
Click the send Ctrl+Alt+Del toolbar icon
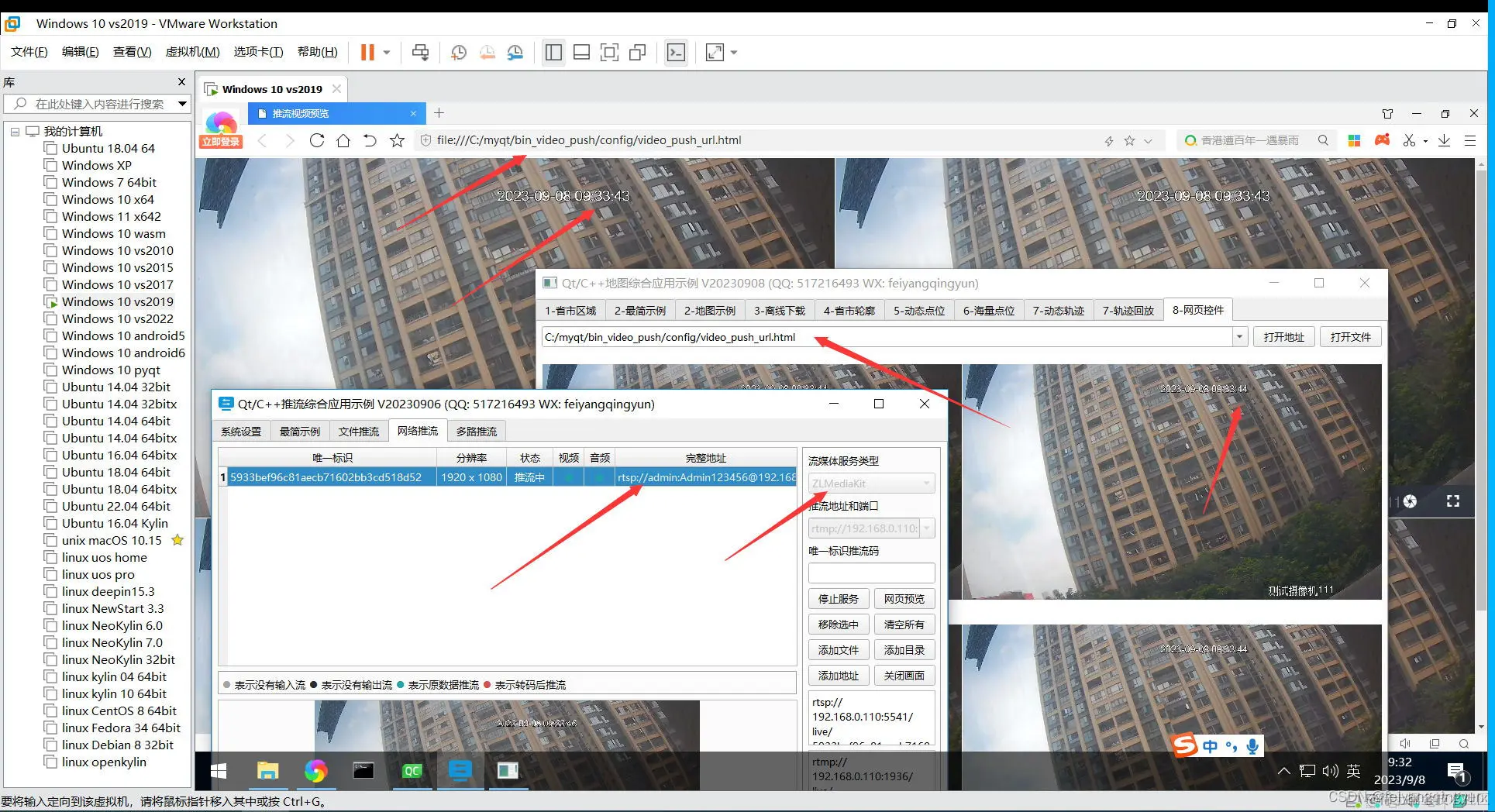tap(420, 53)
